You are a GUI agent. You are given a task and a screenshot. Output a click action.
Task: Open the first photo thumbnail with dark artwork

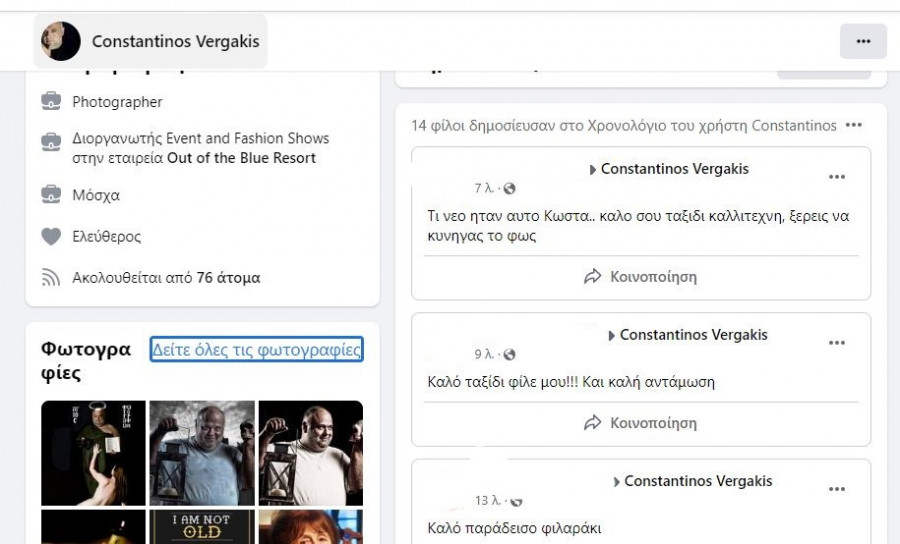click(x=93, y=453)
